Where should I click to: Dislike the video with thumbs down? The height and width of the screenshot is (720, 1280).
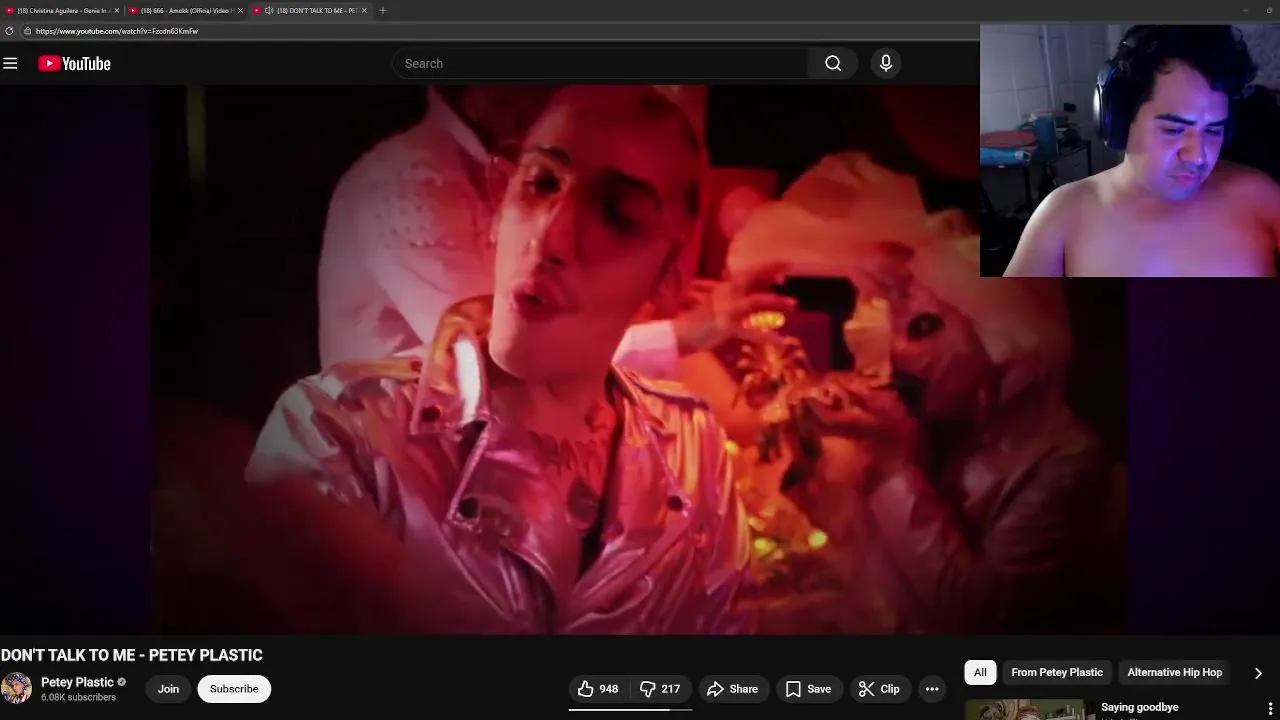tap(661, 689)
